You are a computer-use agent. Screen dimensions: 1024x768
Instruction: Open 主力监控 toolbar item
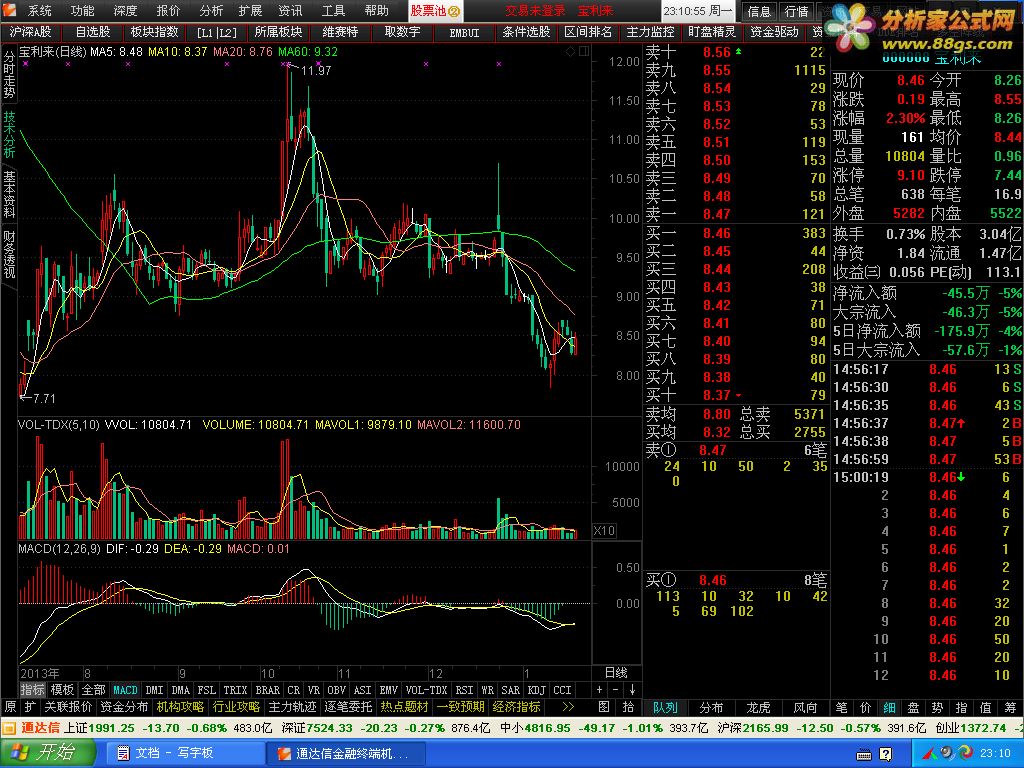click(650, 31)
